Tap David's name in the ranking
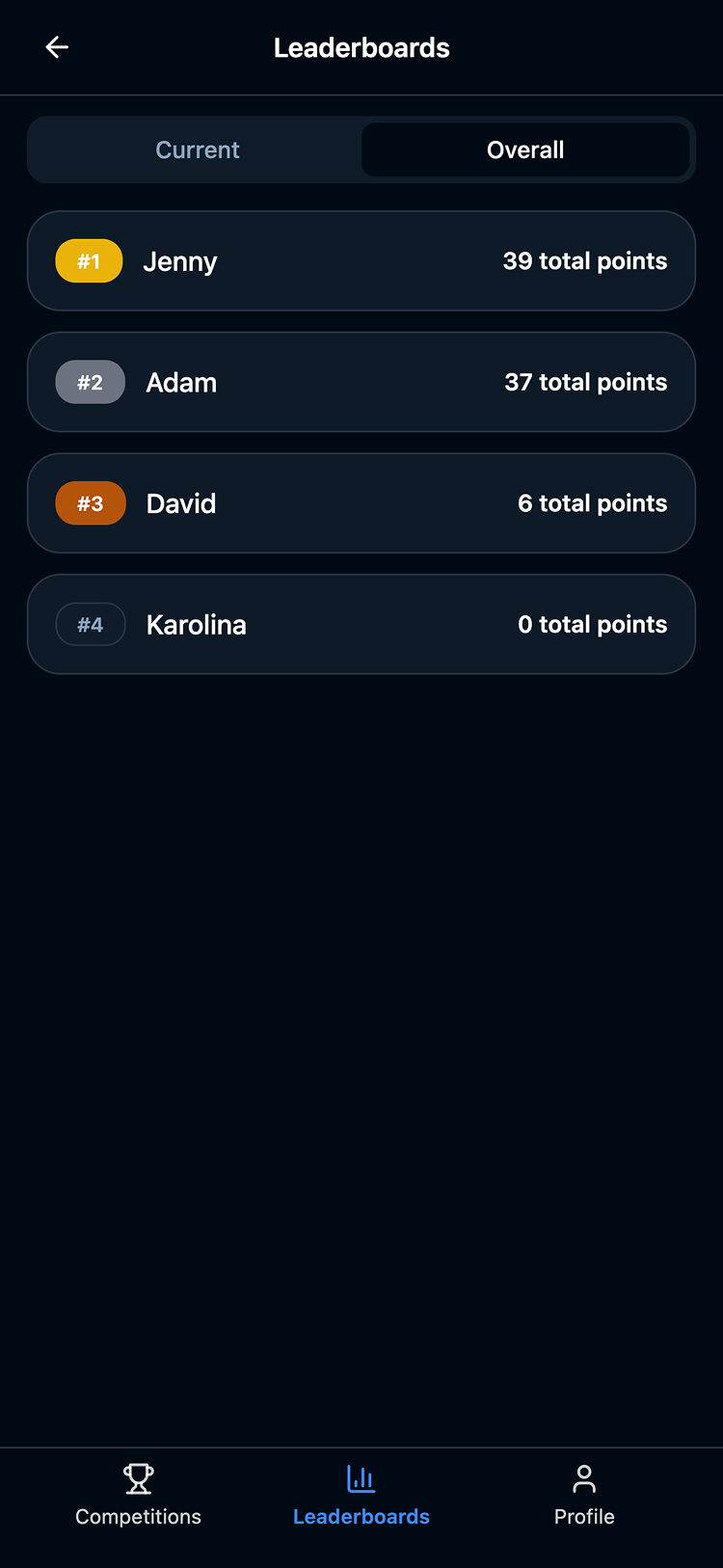723x1568 pixels. [181, 503]
